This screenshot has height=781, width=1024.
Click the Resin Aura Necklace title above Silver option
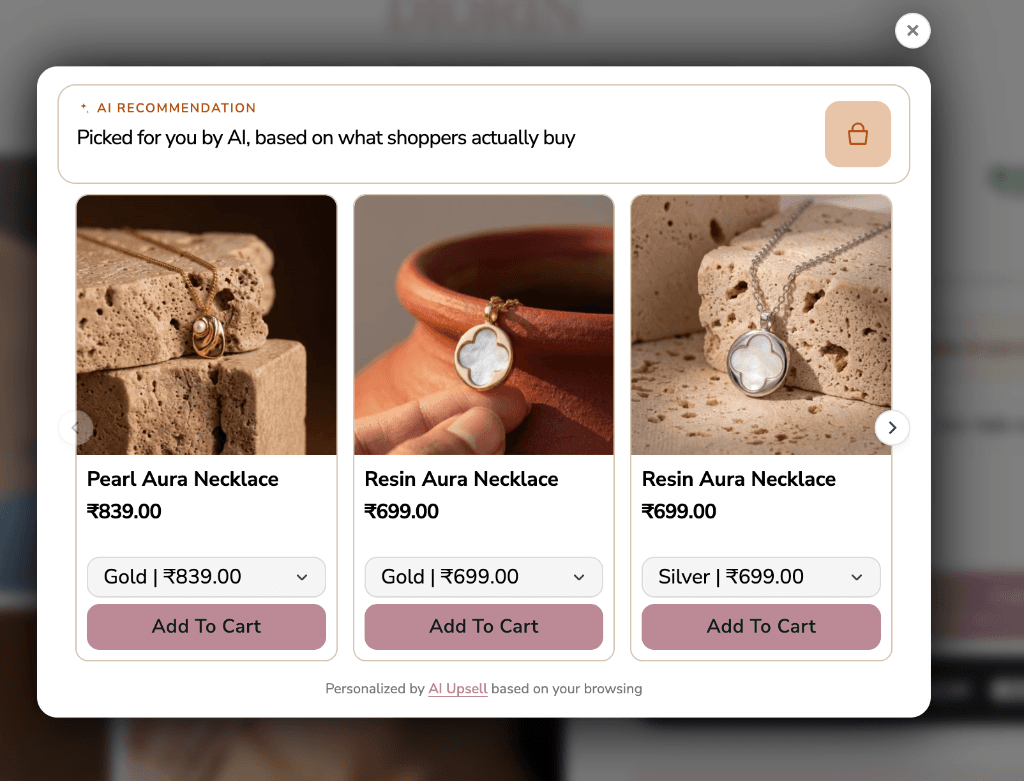pos(739,479)
